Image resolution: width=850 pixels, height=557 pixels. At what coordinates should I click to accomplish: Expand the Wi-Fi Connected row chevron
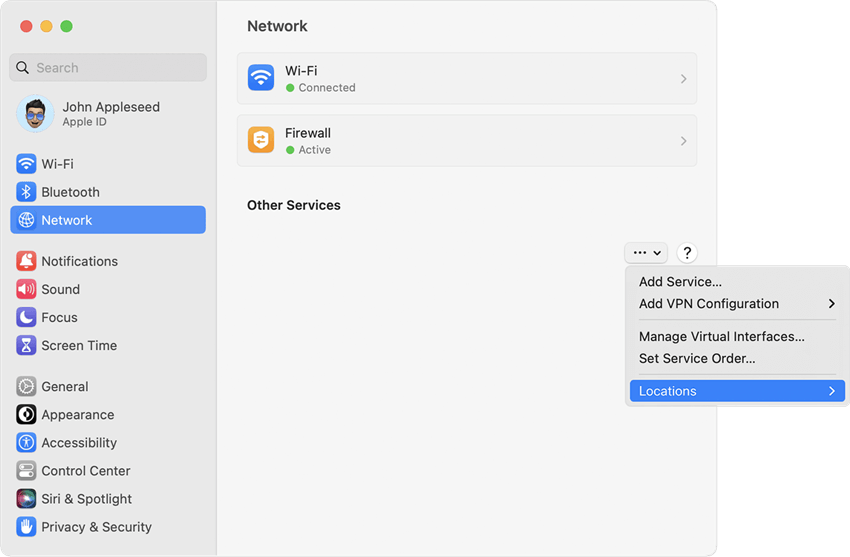pos(683,79)
